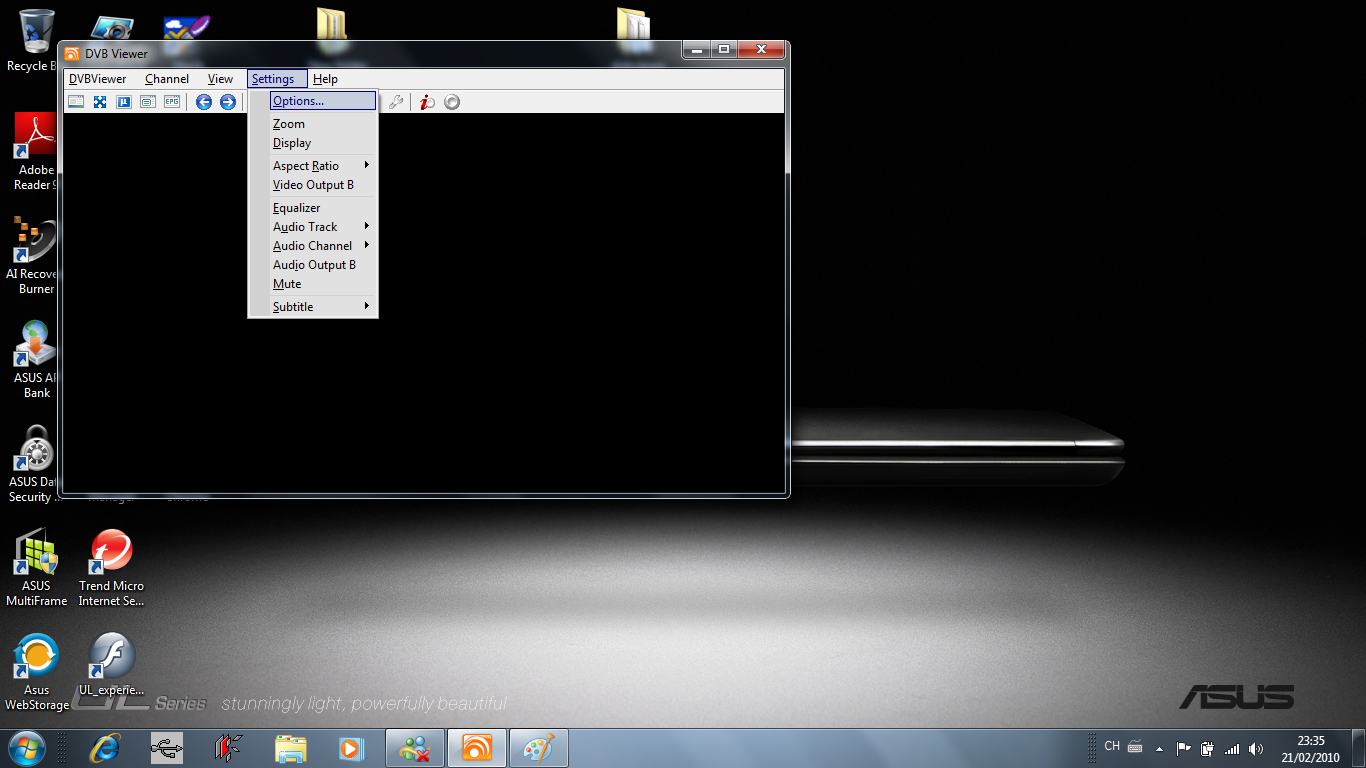Select the ASUS Data Security desktop icon
This screenshot has height=768, width=1366.
(x=33, y=463)
